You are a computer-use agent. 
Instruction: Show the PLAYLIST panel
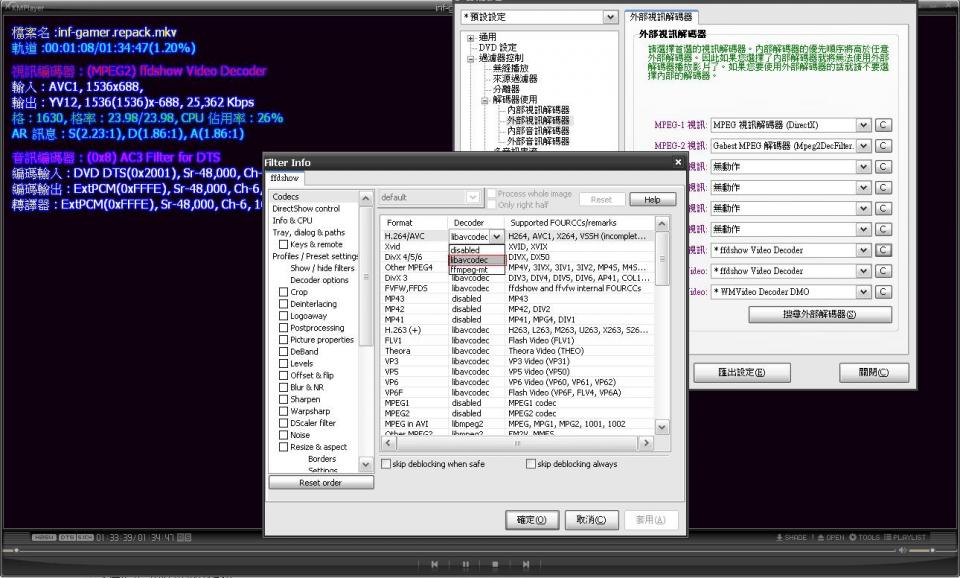(x=906, y=538)
